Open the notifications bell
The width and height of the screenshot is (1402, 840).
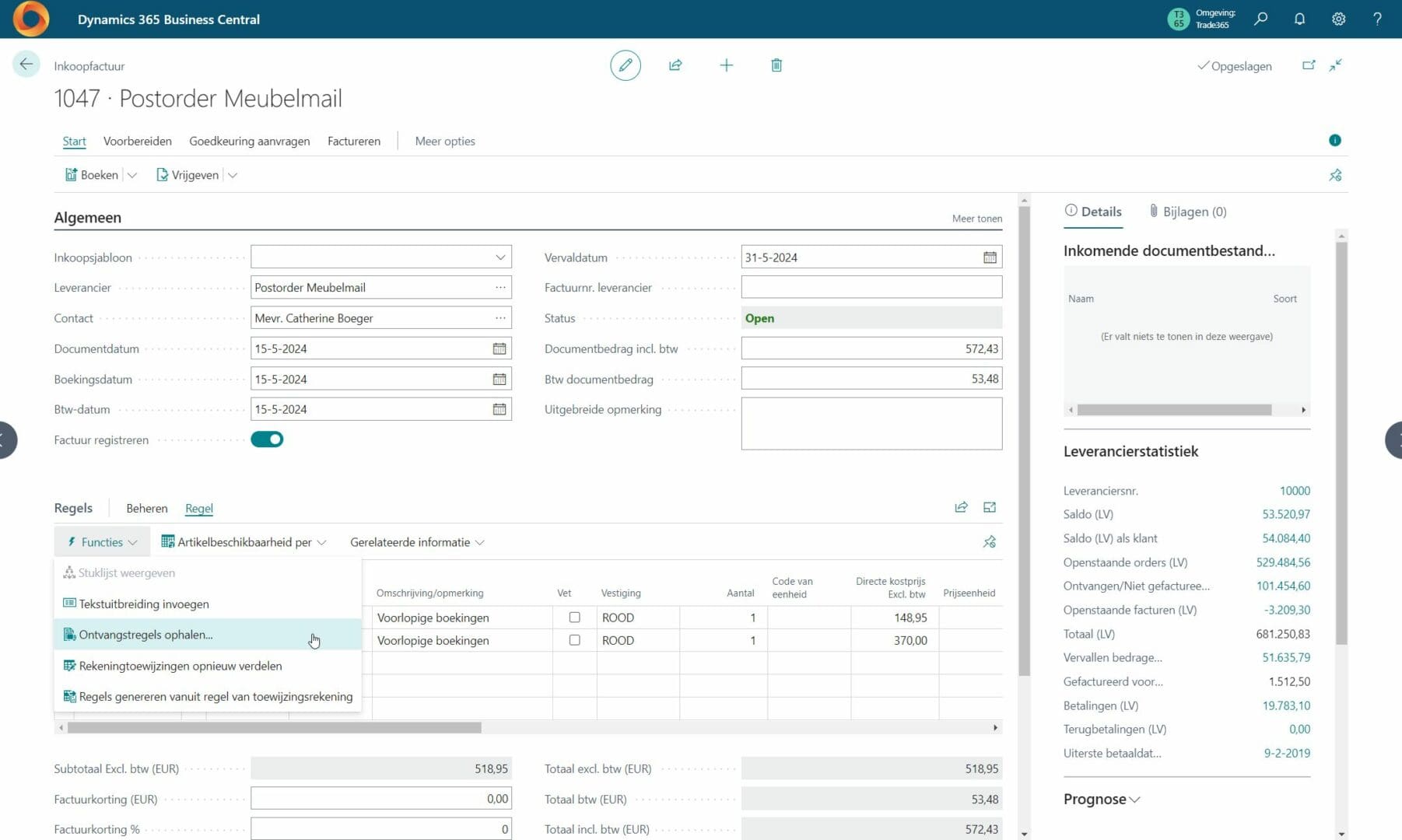tap(1299, 19)
